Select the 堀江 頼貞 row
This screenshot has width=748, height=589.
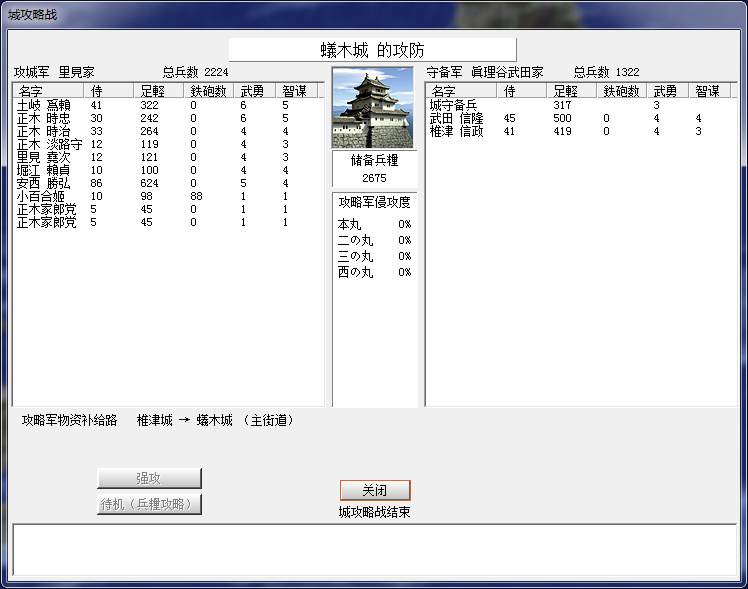[x=167, y=170]
